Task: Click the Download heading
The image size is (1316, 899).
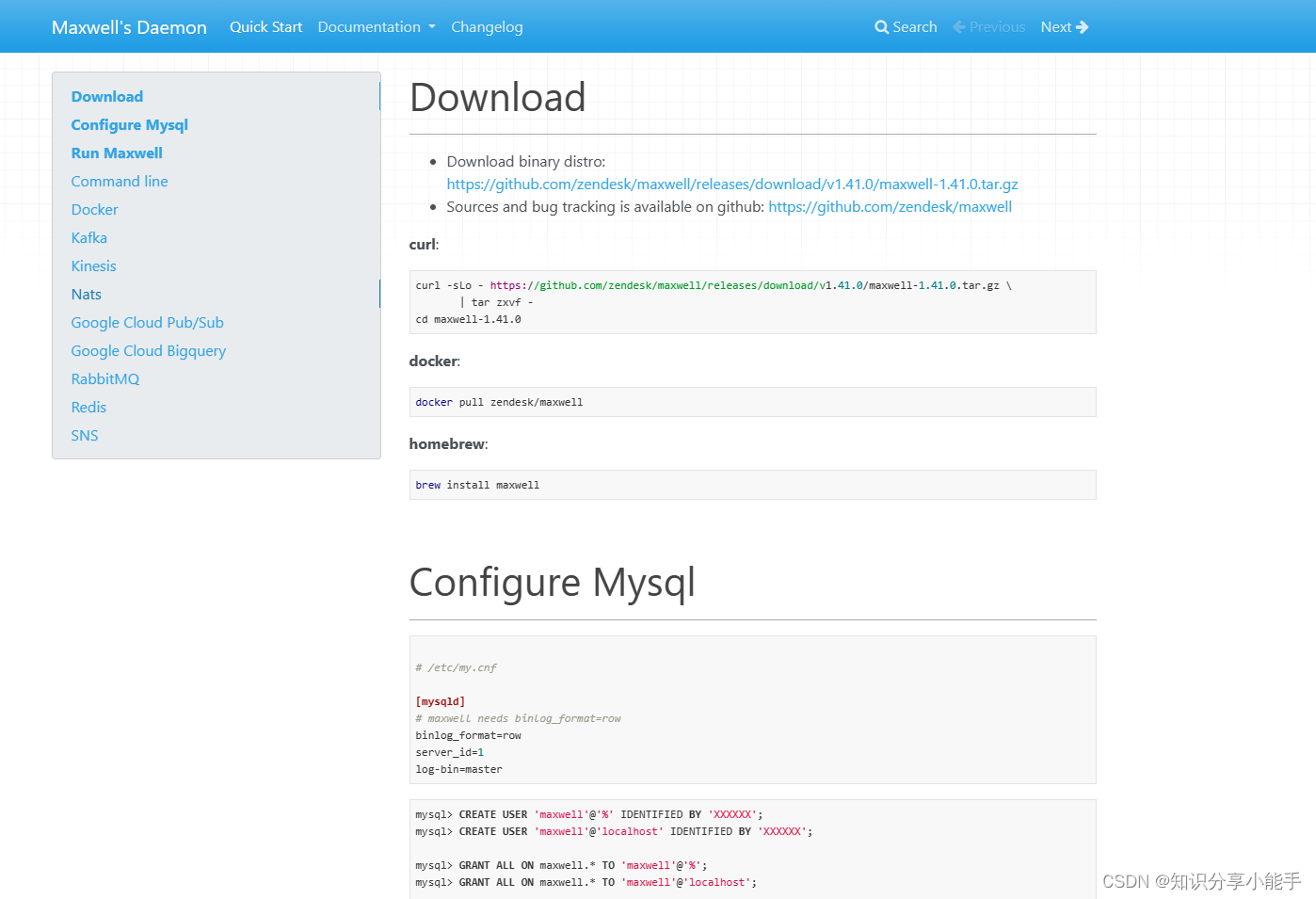Action: (x=498, y=97)
